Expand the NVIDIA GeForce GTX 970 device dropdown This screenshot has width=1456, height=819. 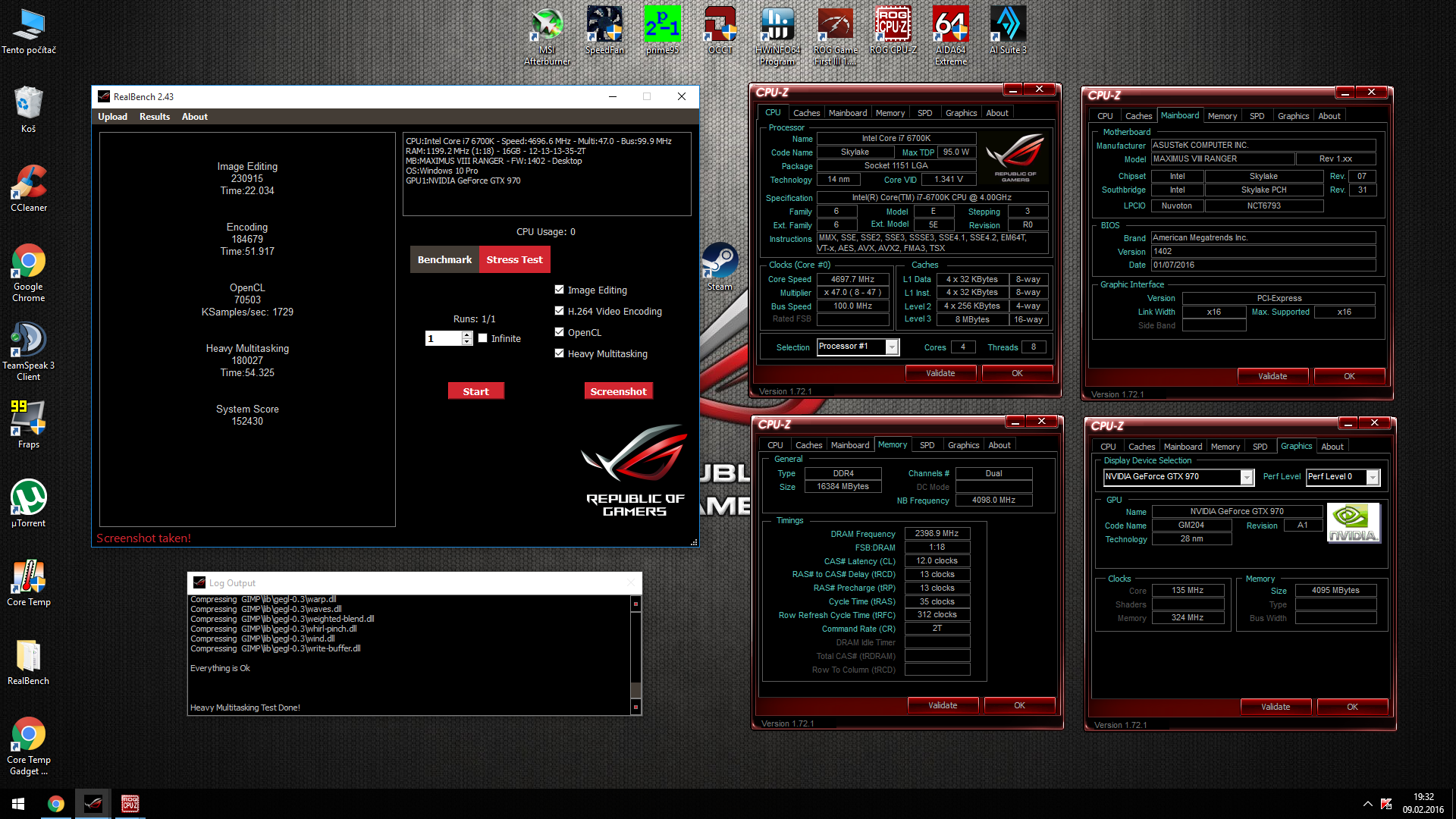[1246, 477]
